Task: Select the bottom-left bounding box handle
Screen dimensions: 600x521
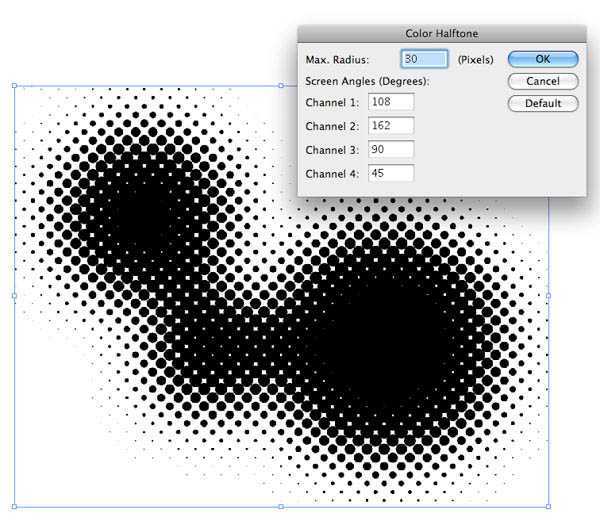Action: 15,506
